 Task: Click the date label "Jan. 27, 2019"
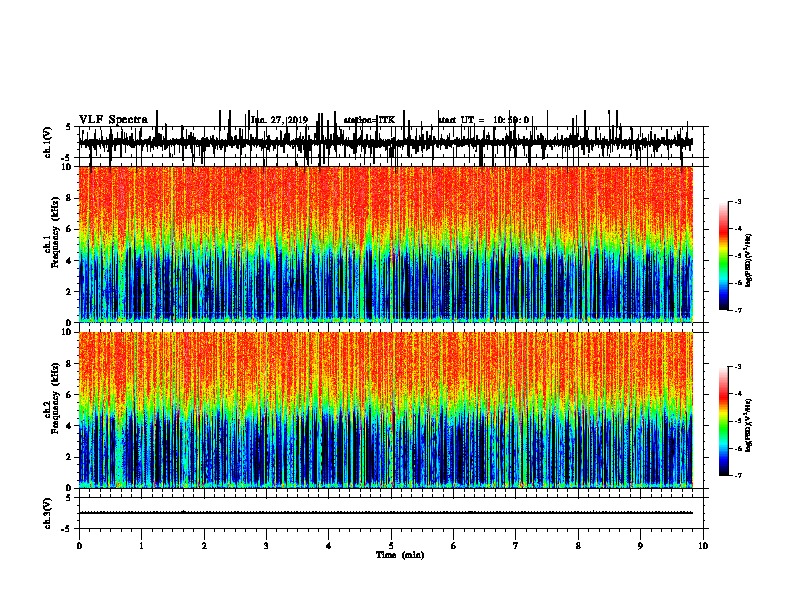279,120
